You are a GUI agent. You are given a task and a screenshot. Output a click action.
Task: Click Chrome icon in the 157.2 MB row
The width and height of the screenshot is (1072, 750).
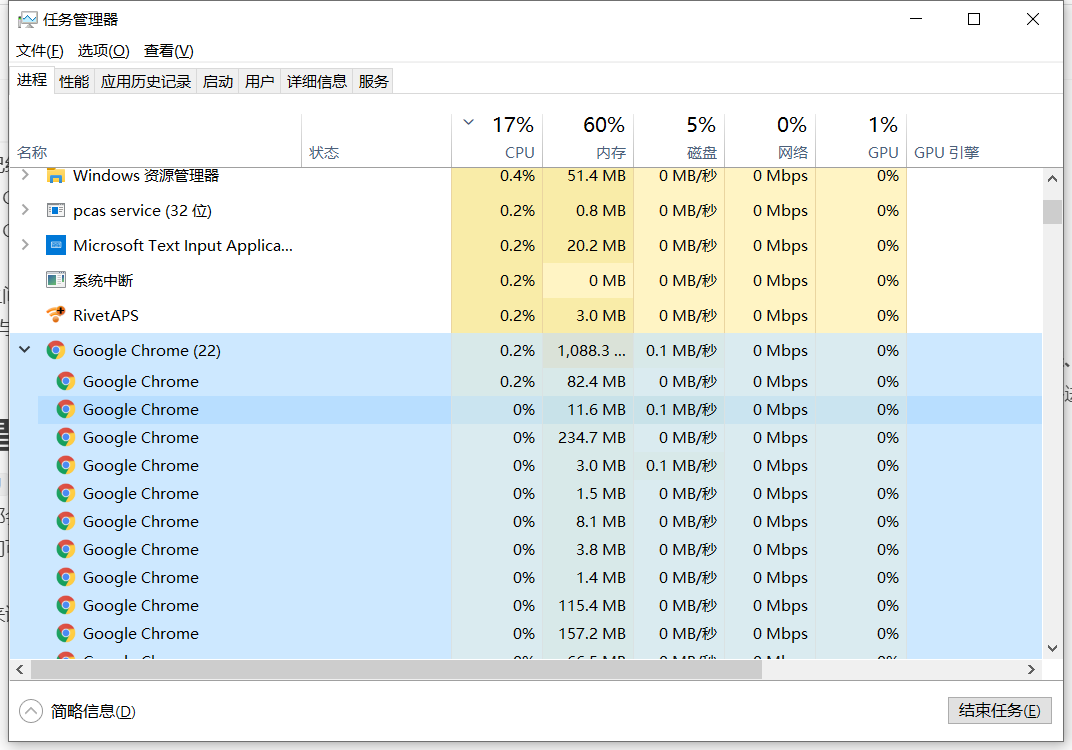(x=66, y=634)
